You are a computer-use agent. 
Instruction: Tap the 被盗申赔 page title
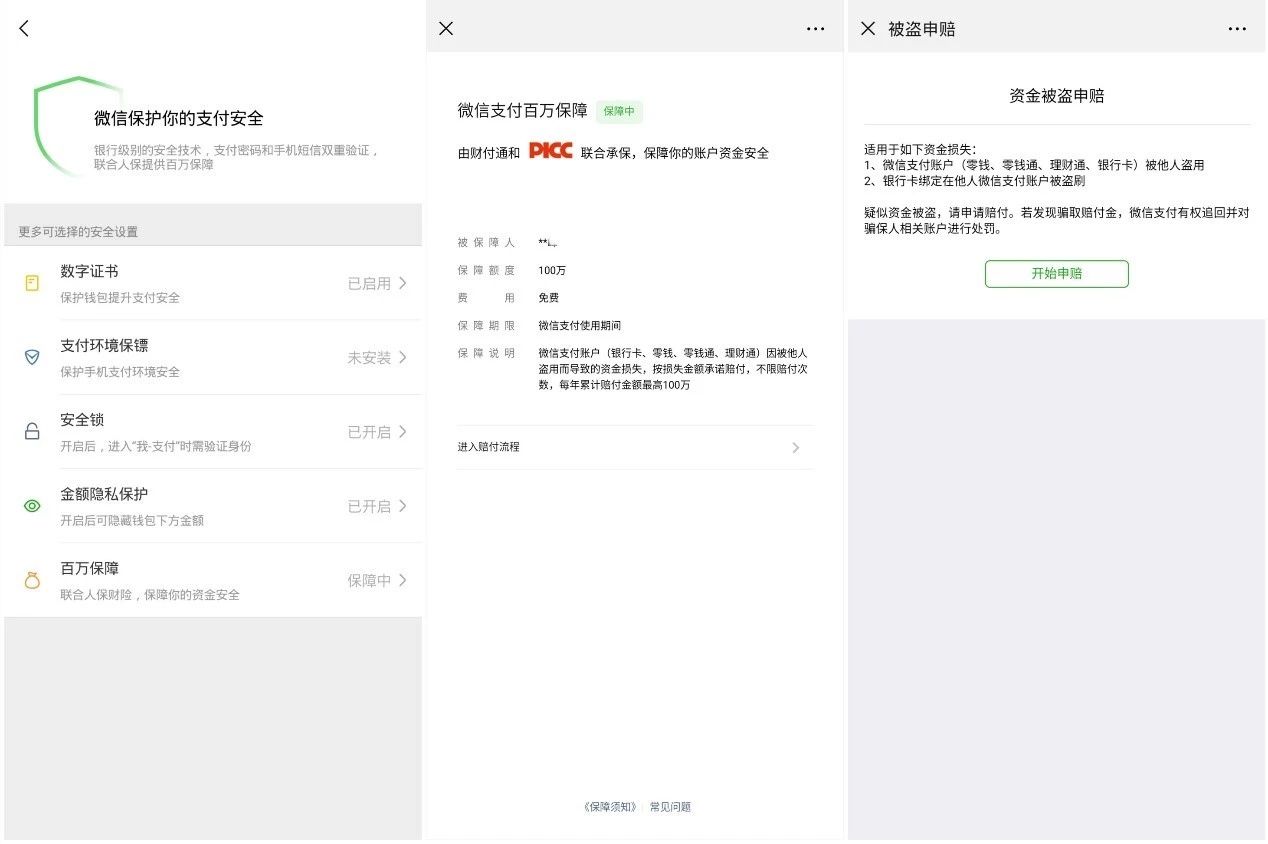coord(922,29)
